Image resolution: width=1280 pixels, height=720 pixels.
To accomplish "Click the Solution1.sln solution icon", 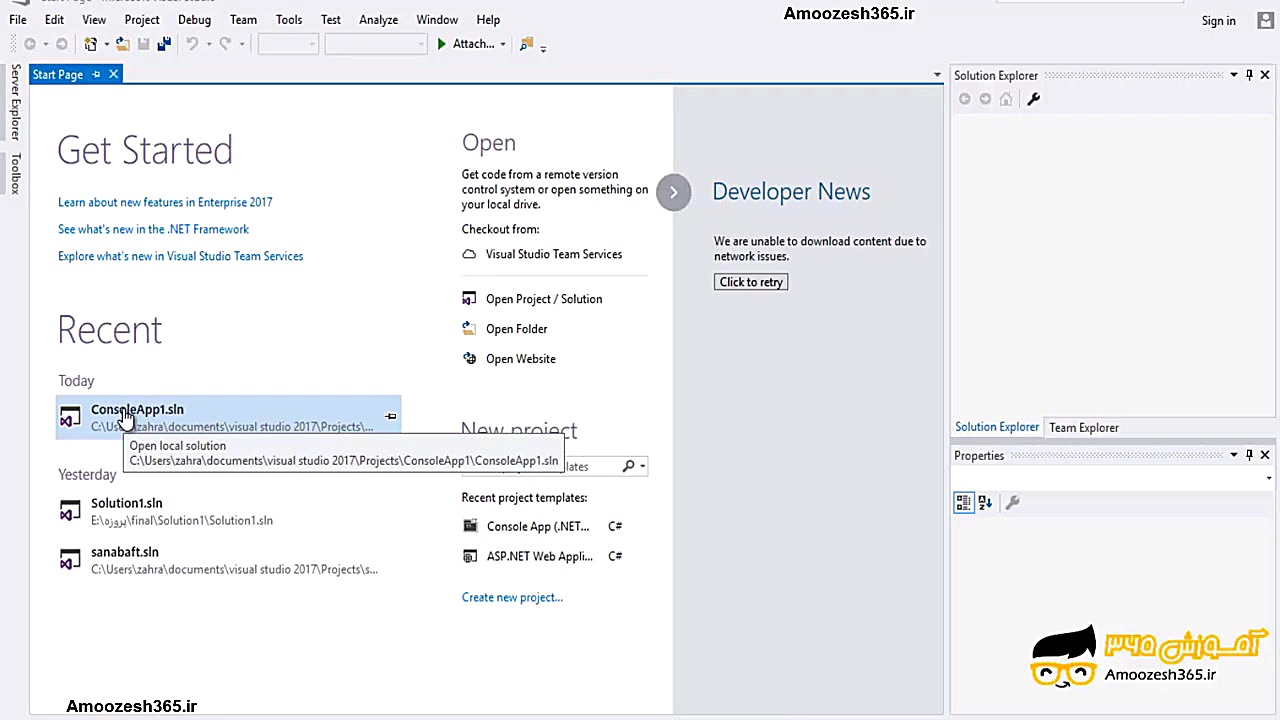I will pyautogui.click(x=70, y=512).
